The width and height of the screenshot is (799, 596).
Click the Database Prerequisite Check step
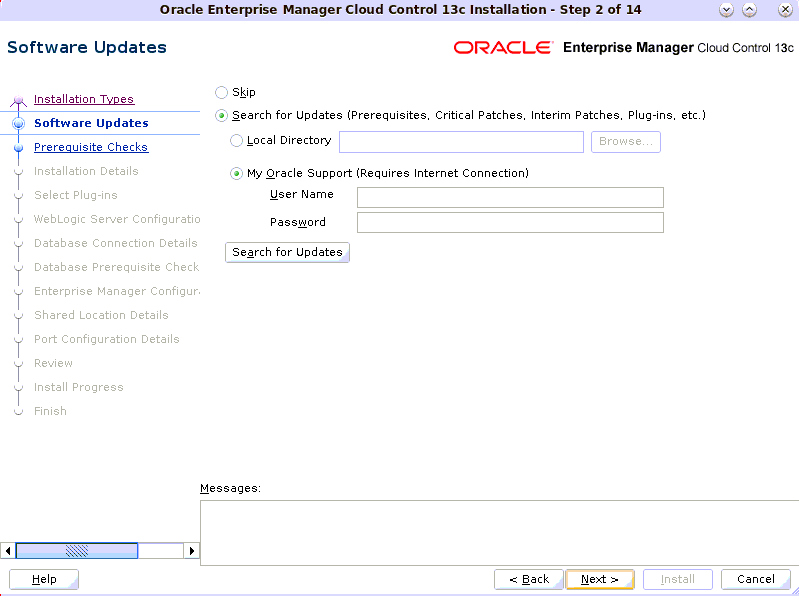click(116, 266)
